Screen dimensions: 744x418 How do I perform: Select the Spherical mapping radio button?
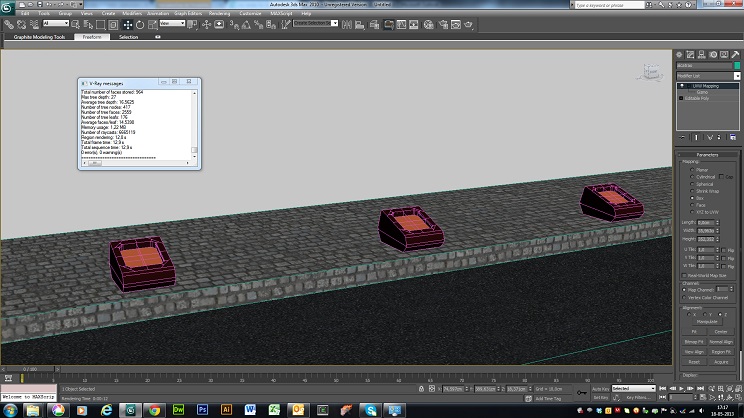[692, 184]
